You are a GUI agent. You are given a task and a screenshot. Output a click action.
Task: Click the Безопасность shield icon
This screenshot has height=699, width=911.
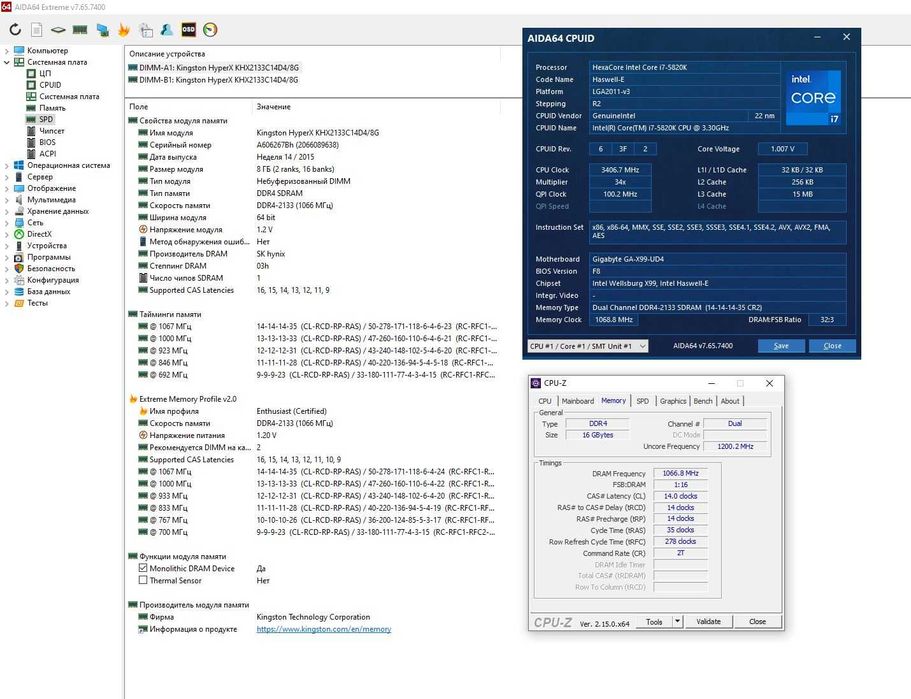click(x=19, y=268)
